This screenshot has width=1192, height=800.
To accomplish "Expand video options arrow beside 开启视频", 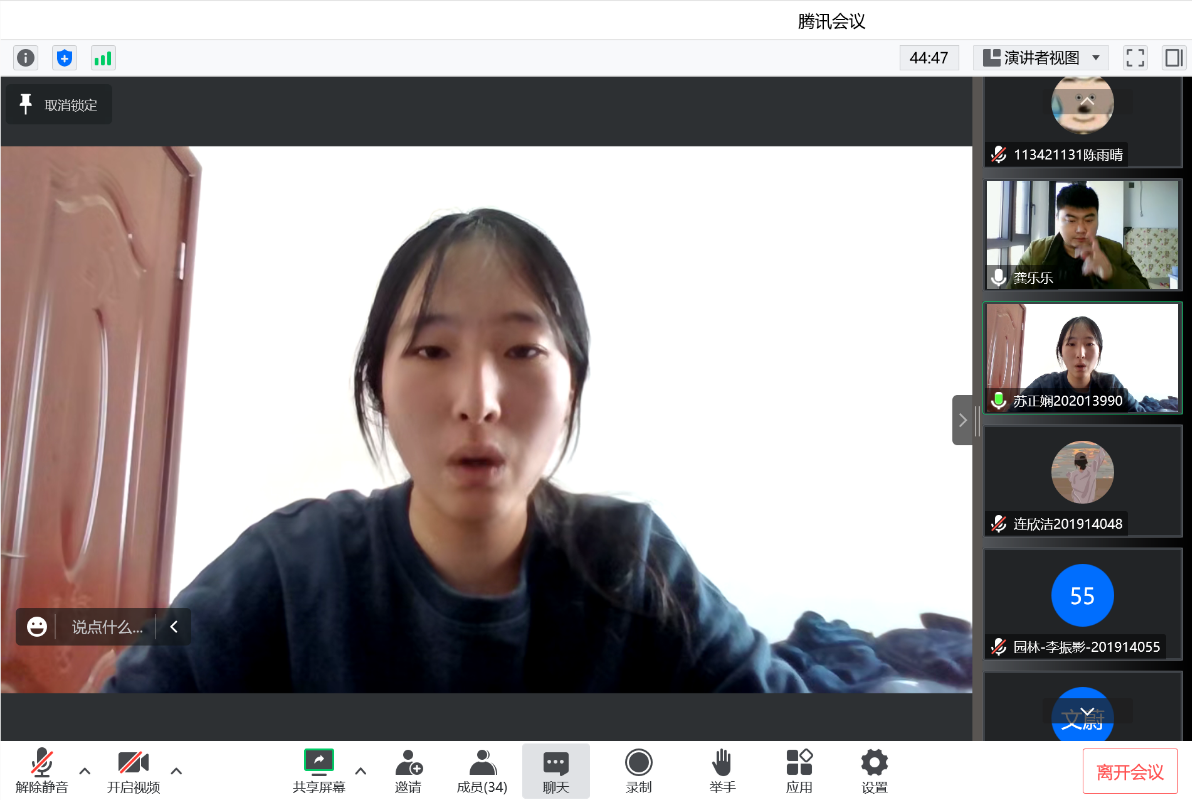I will coord(177,770).
